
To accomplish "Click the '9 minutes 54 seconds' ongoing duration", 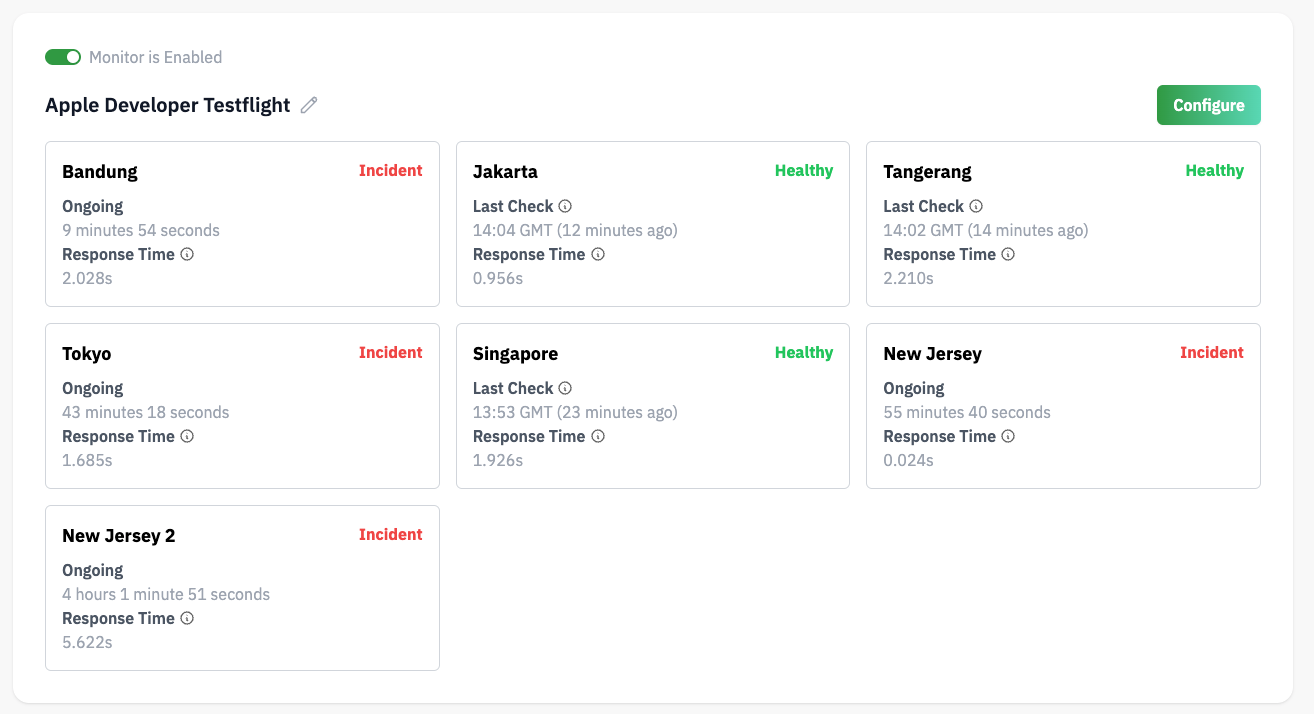I will tap(141, 230).
